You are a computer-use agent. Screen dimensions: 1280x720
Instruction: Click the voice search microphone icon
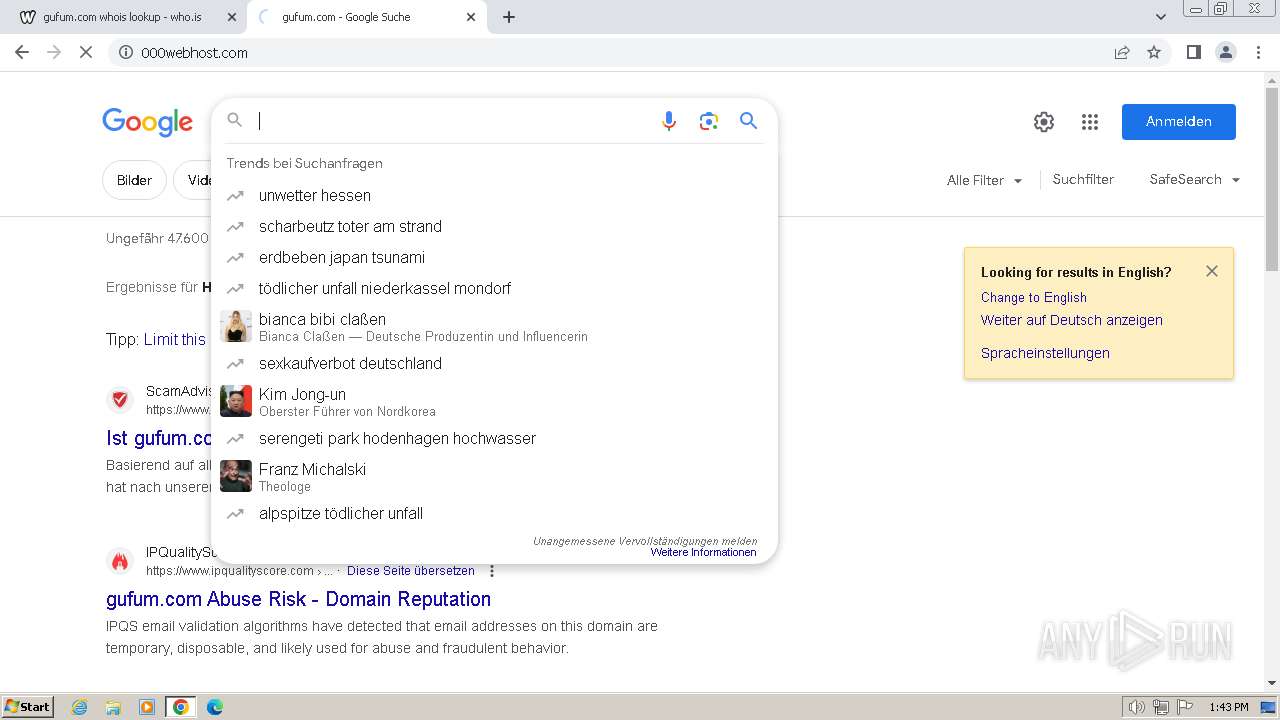[x=669, y=121]
